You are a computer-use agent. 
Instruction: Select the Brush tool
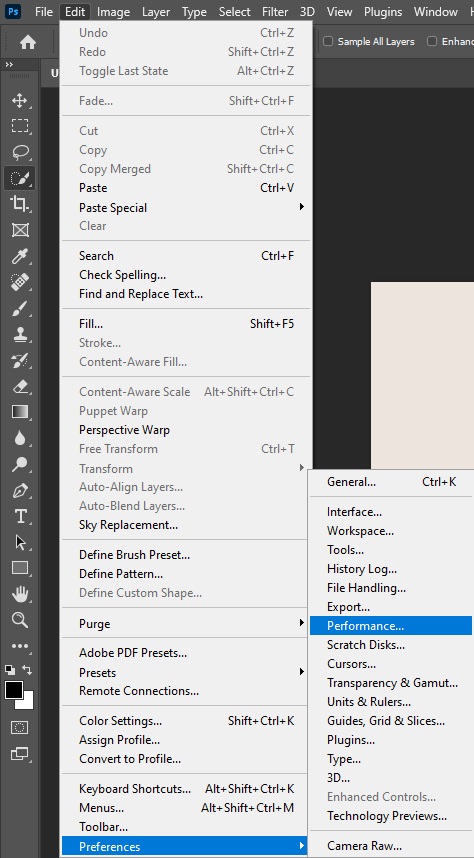(x=20, y=308)
